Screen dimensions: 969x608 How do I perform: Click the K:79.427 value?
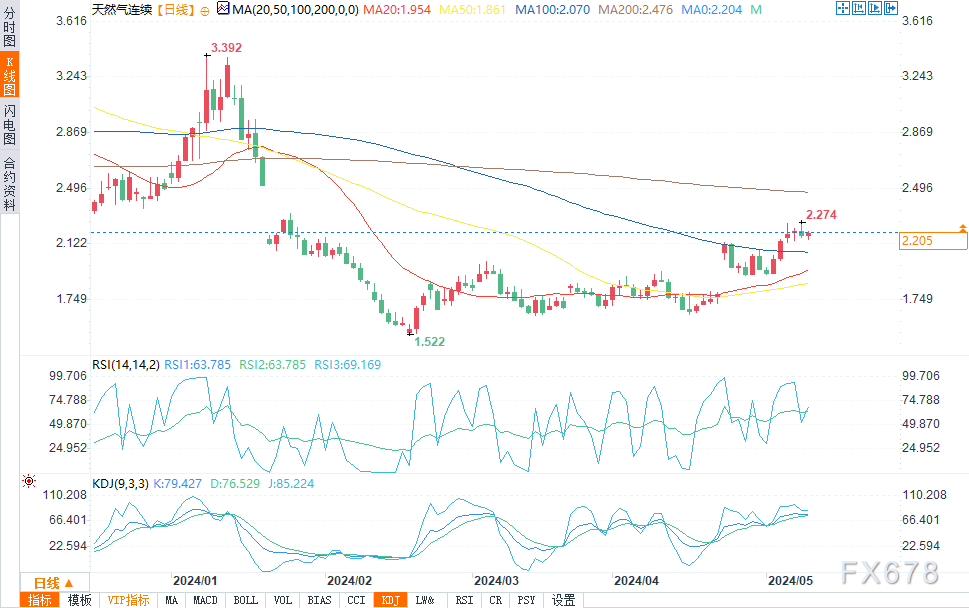pos(177,484)
